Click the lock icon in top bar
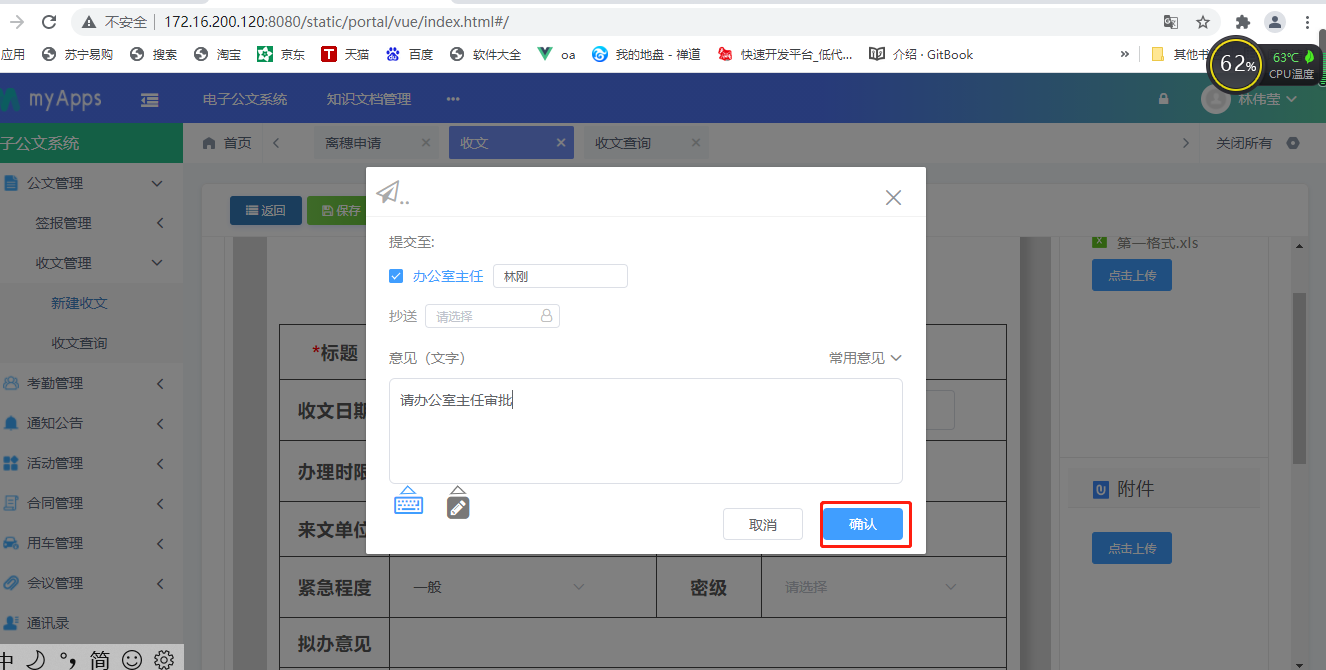The width and height of the screenshot is (1326, 670). pyautogui.click(x=1163, y=99)
